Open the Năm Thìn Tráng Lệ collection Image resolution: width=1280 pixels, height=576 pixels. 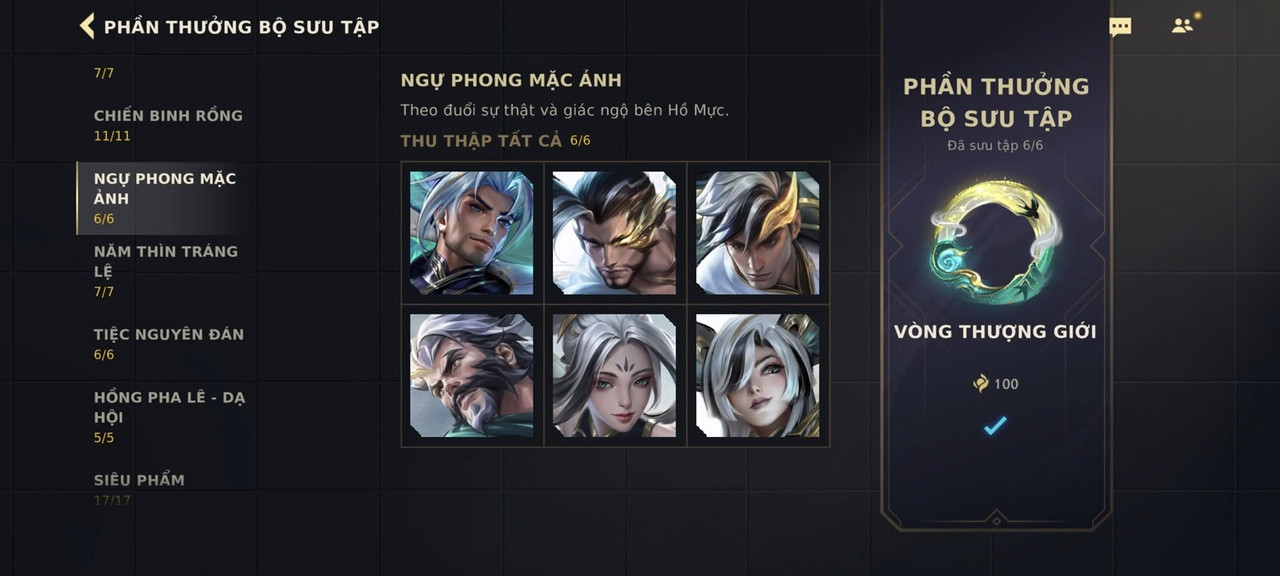(168, 271)
